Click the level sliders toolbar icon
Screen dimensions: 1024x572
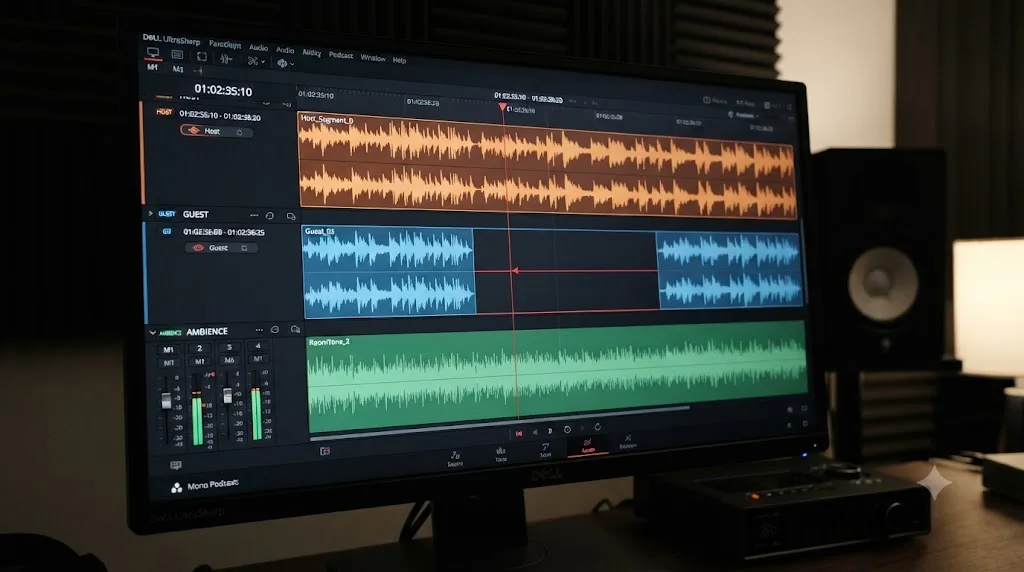click(x=226, y=59)
